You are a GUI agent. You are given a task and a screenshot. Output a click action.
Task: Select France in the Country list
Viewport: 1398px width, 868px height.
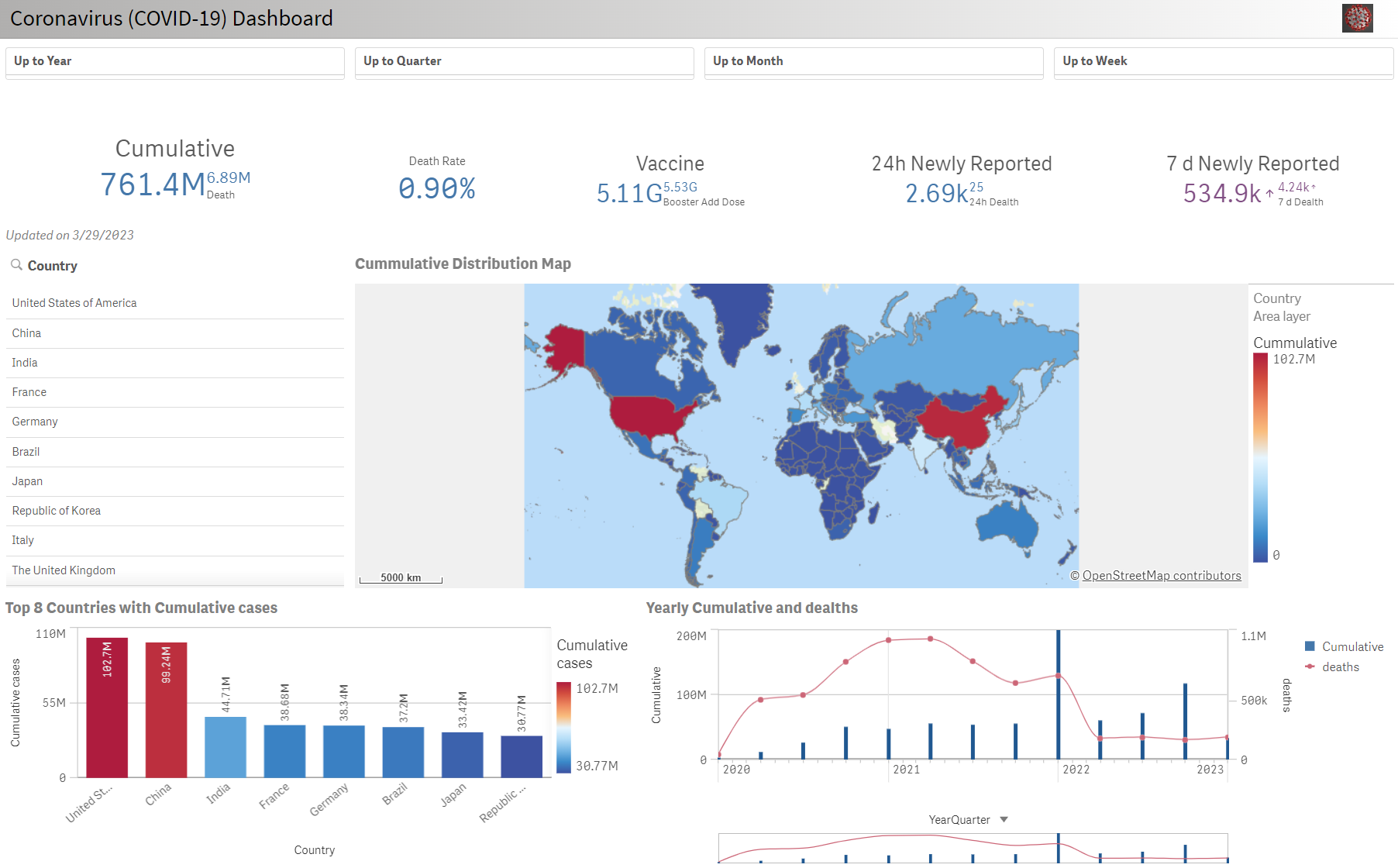[x=175, y=392]
